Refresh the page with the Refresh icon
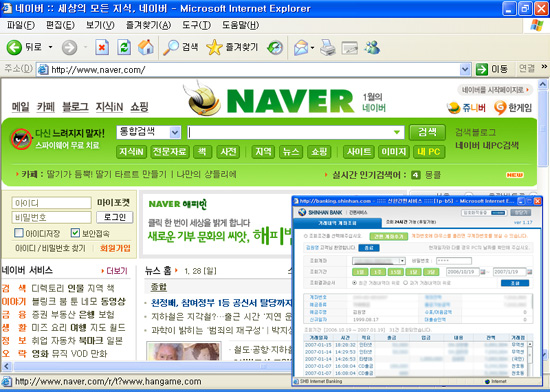 coord(124,47)
